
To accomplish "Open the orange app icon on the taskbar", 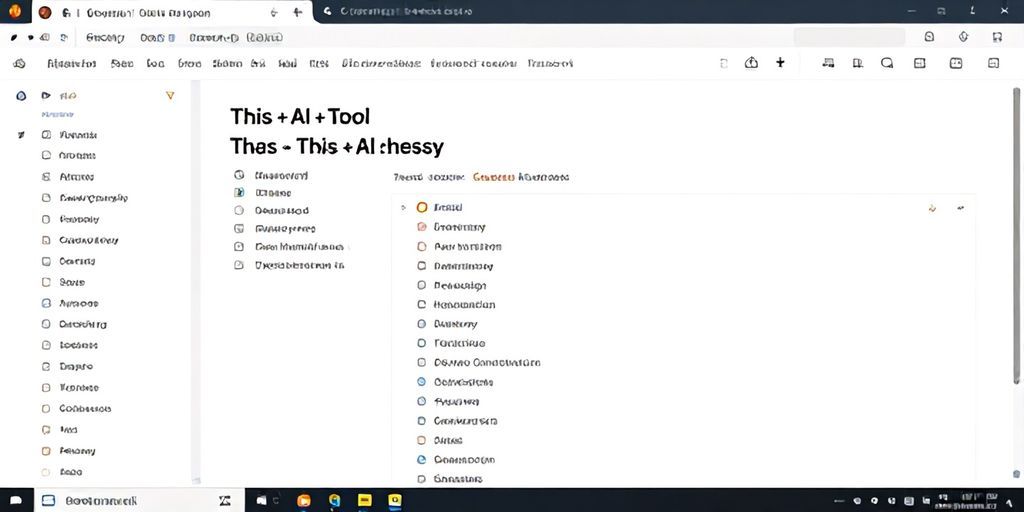I will click(304, 501).
